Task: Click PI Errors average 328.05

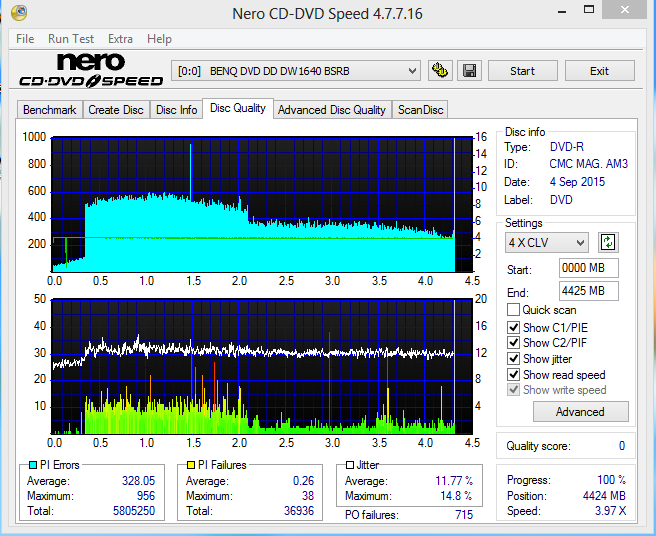Action: [138, 481]
